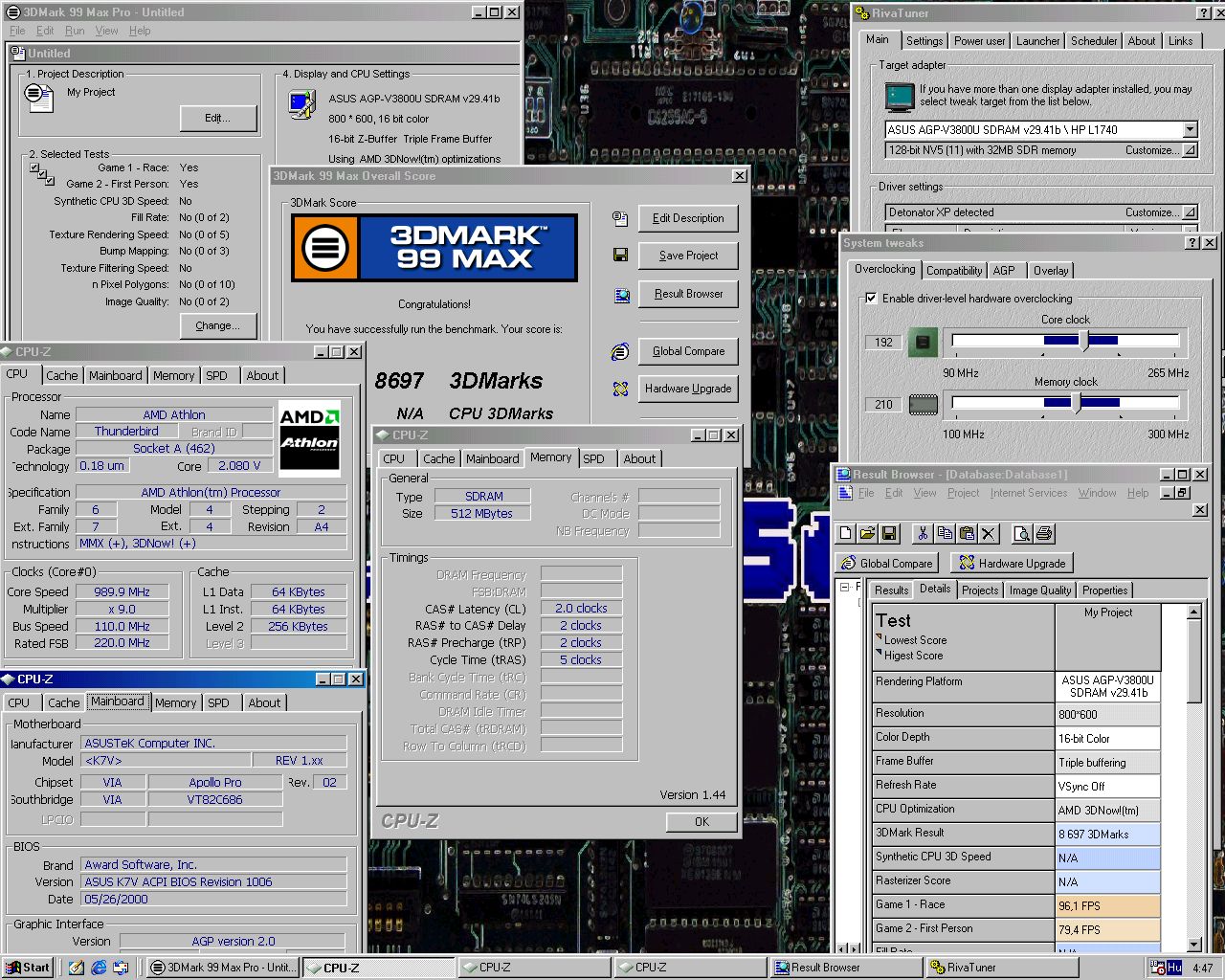Click memory clock chip icon in System tweaks
This screenshot has height=980, width=1225.
pos(923,404)
